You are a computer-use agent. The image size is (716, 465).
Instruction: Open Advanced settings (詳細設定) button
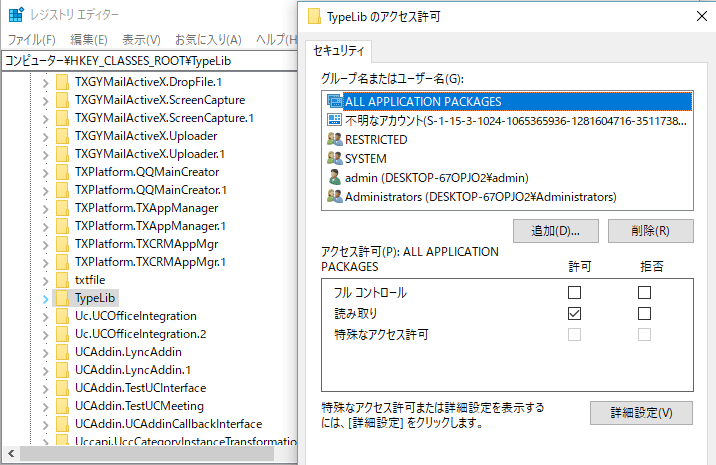(x=641, y=413)
